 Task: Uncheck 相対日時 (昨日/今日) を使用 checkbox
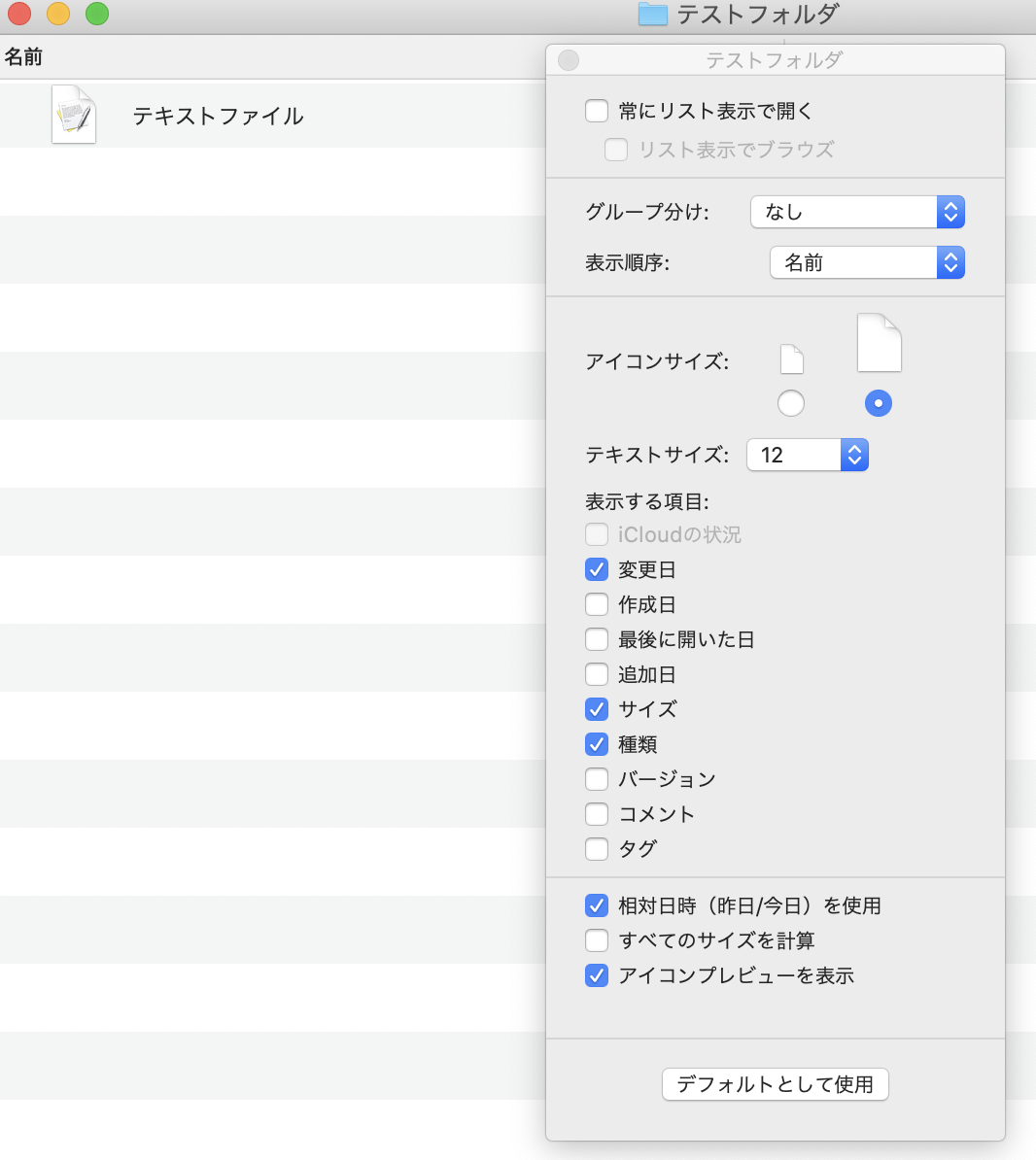[597, 905]
